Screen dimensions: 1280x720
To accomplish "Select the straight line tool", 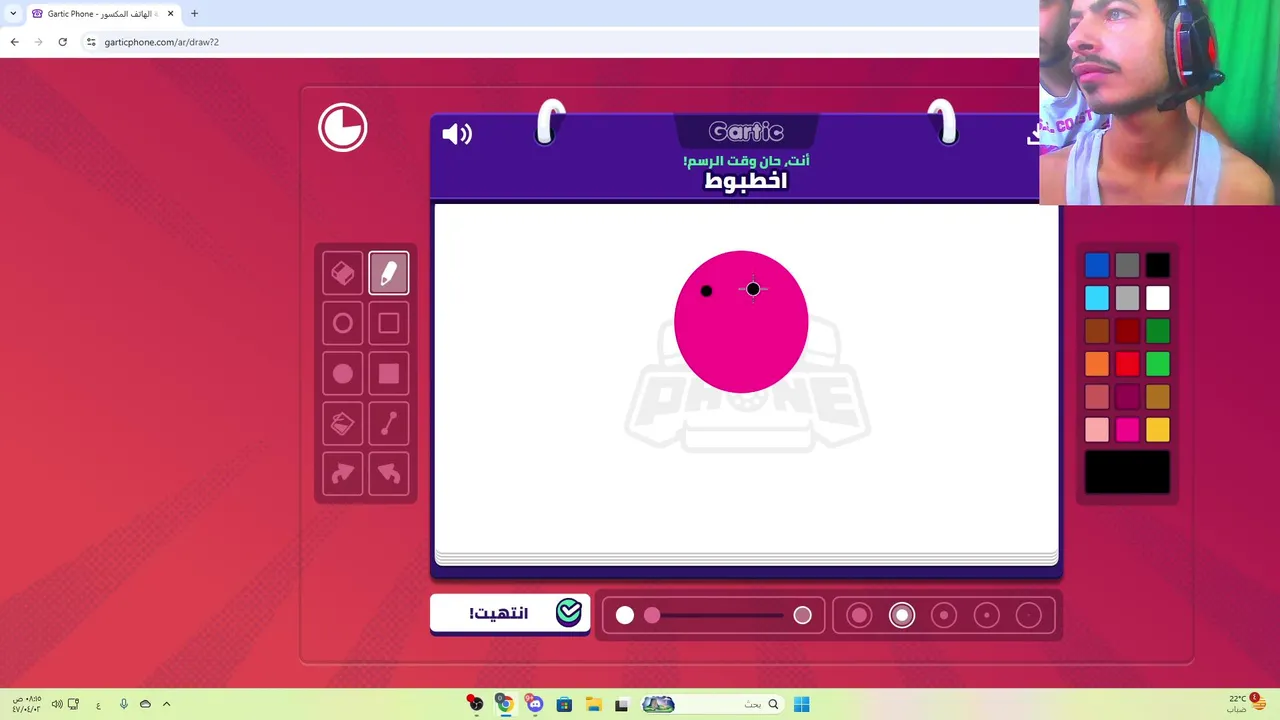I will tap(389, 423).
